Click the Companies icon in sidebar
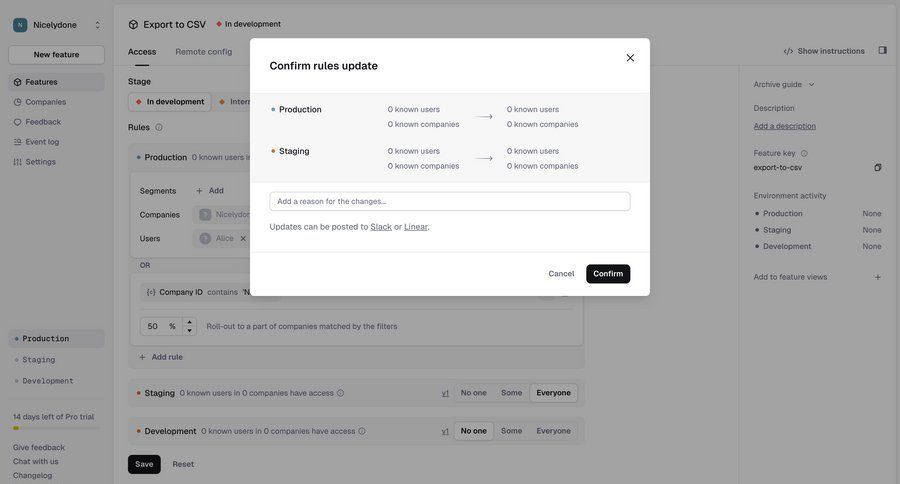The image size is (900, 484). tap(17, 102)
